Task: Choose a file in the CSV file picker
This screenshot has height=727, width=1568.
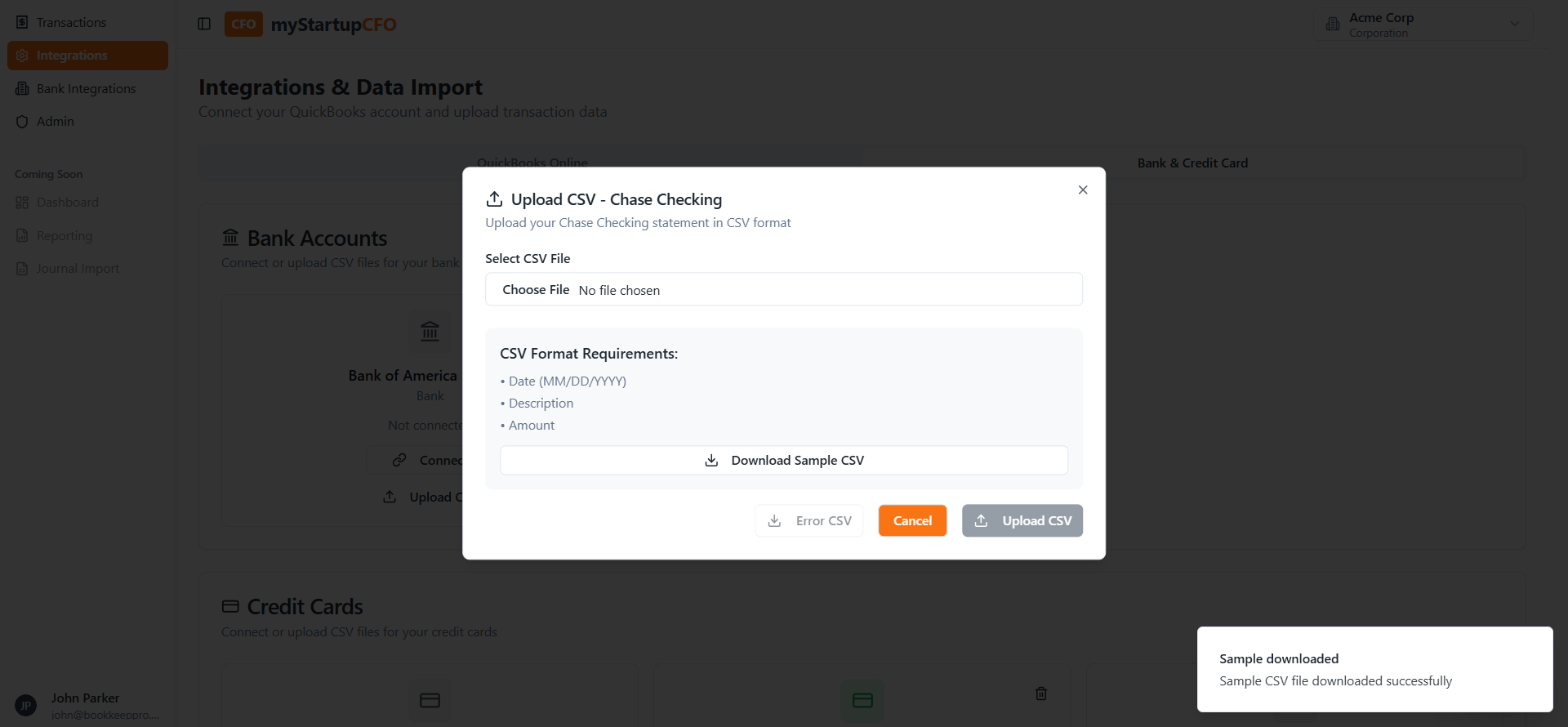Action: (535, 289)
